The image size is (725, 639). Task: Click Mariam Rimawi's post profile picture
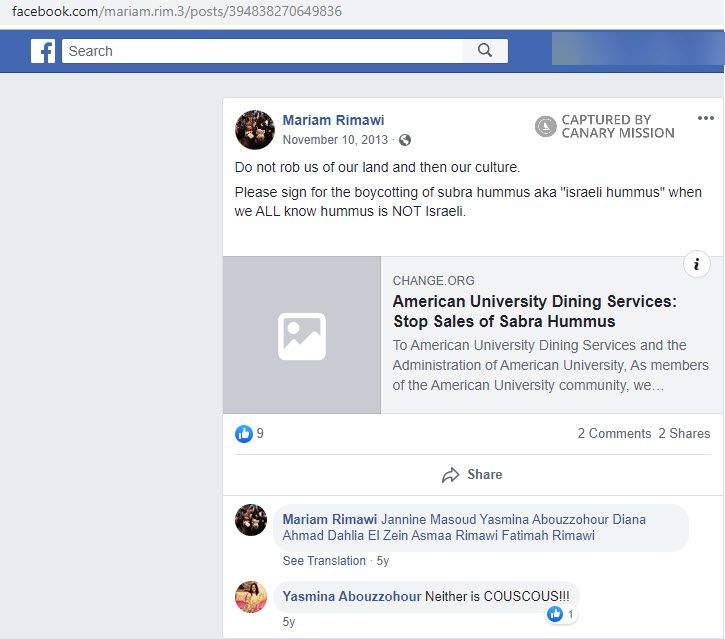point(254,130)
